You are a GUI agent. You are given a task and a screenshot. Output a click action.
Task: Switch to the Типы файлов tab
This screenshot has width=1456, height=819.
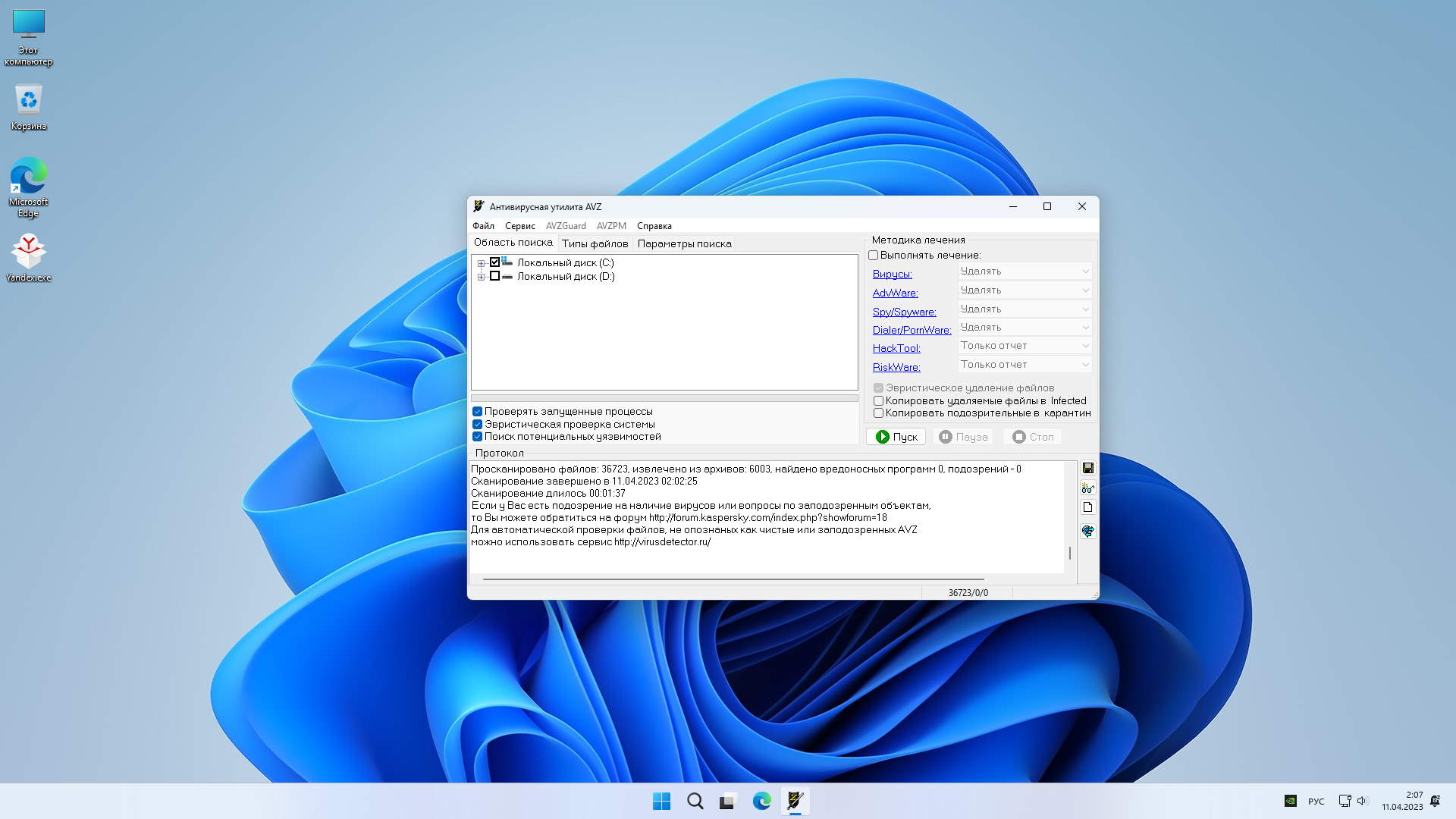(595, 243)
